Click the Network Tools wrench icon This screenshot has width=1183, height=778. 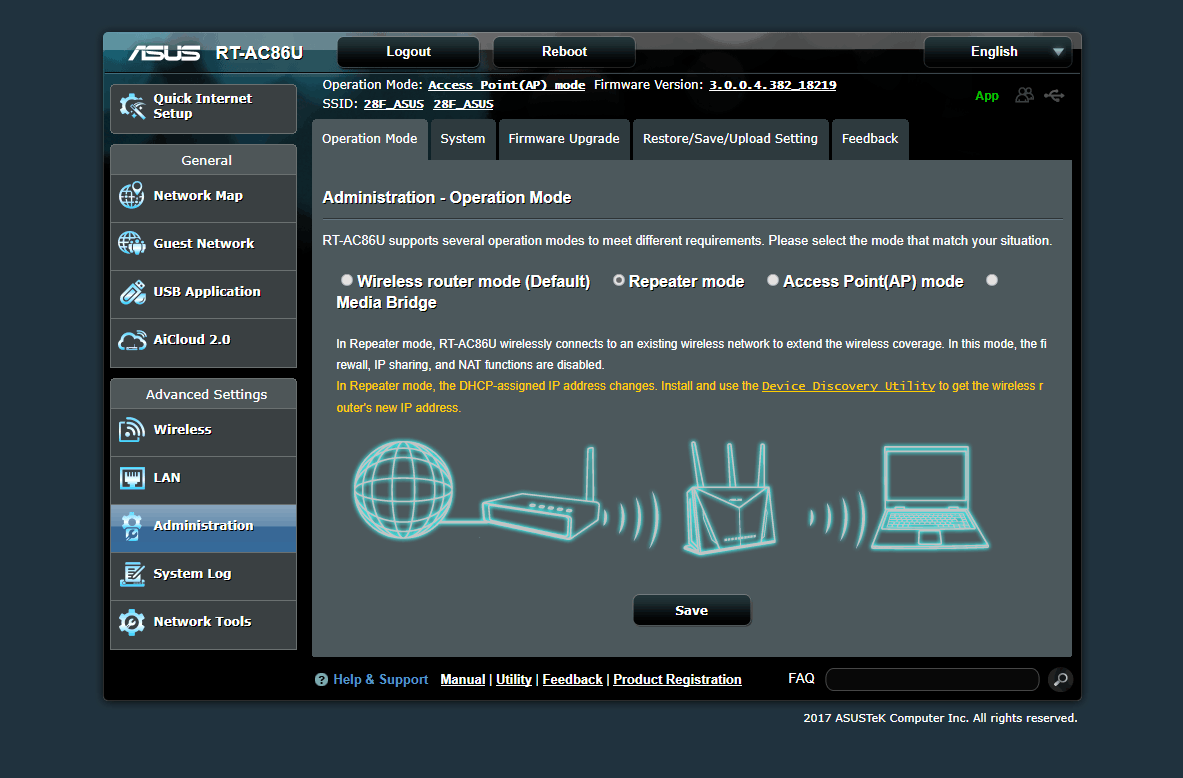coord(131,623)
